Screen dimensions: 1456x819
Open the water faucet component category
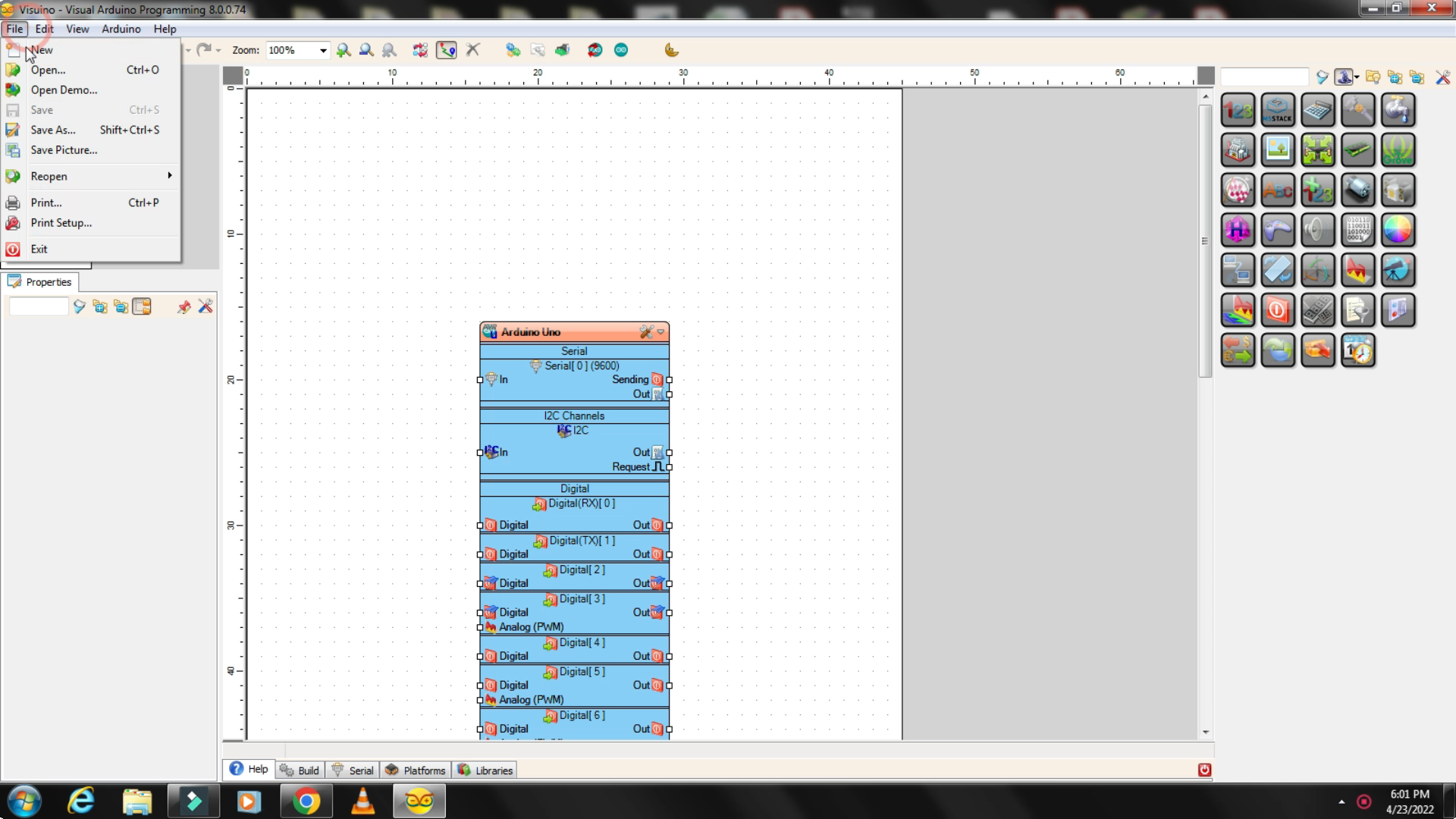tap(1398, 110)
